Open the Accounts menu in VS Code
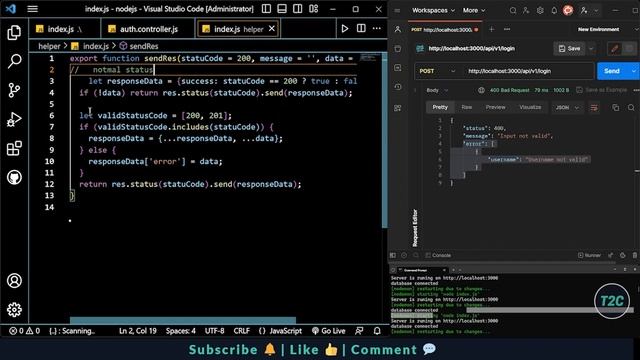640x360 pixels. 14,281
